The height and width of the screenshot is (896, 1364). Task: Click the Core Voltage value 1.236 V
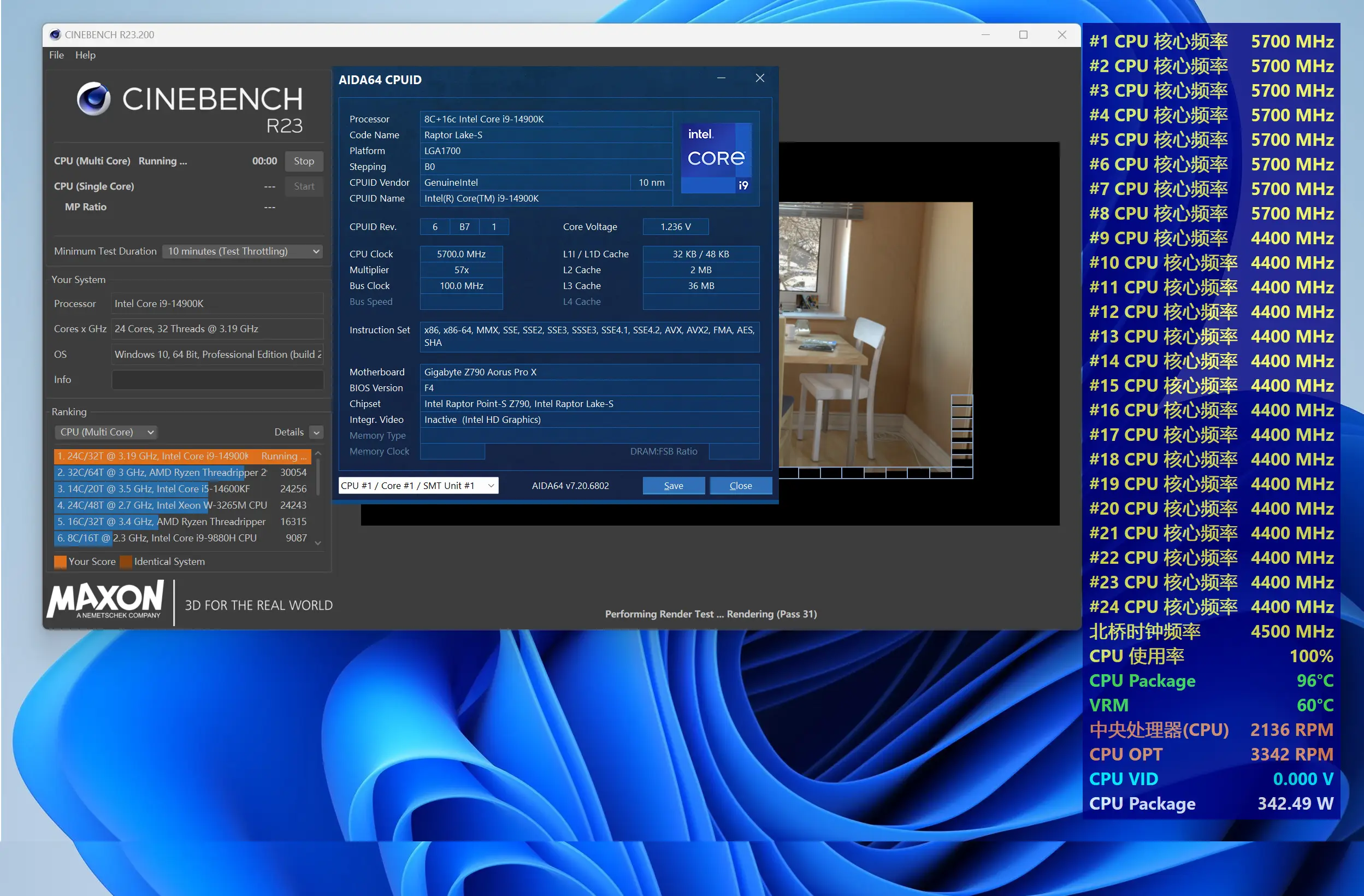(x=676, y=226)
